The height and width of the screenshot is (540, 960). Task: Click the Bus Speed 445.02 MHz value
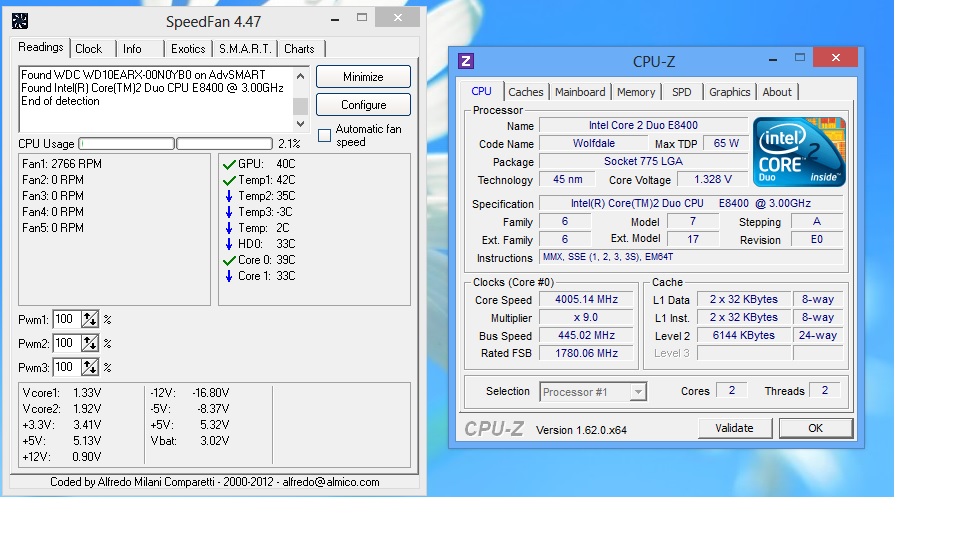[586, 336]
